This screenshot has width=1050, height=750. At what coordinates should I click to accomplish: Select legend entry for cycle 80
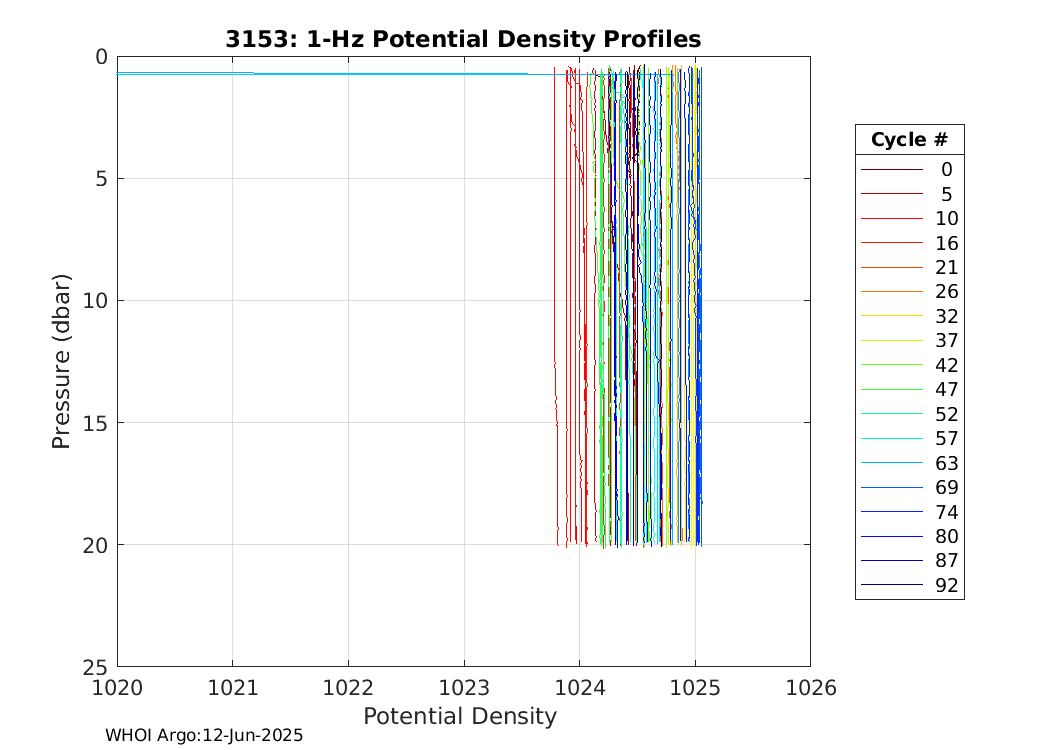(909, 536)
